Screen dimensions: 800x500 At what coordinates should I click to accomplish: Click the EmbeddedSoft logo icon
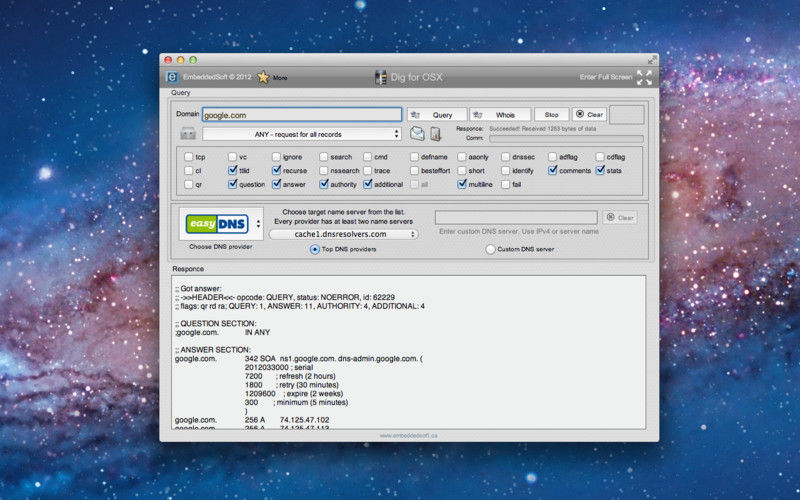(172, 77)
